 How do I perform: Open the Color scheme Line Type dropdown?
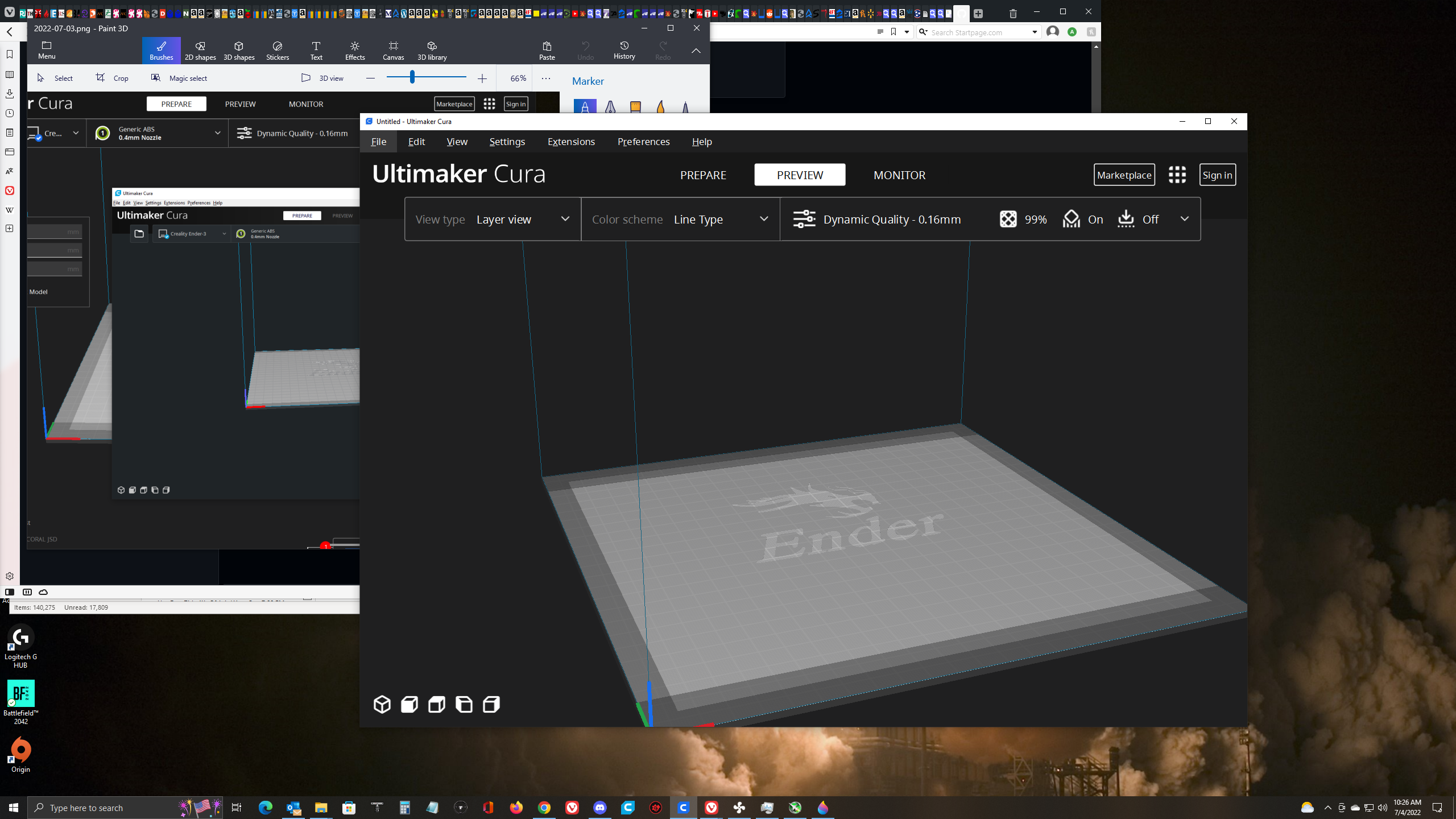click(681, 219)
